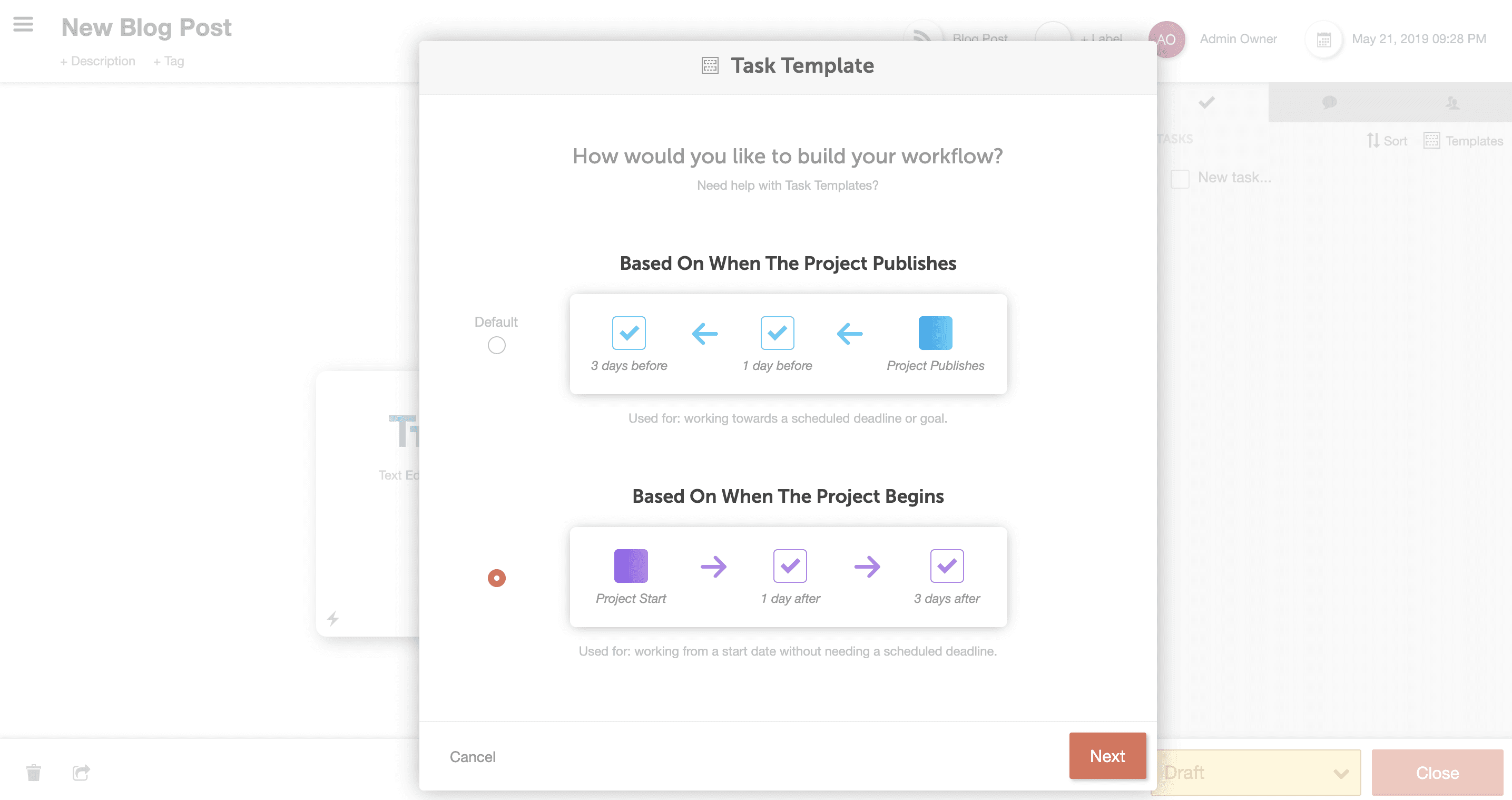Click the Close button
Image resolution: width=1512 pixels, height=800 pixels.
(x=1437, y=773)
